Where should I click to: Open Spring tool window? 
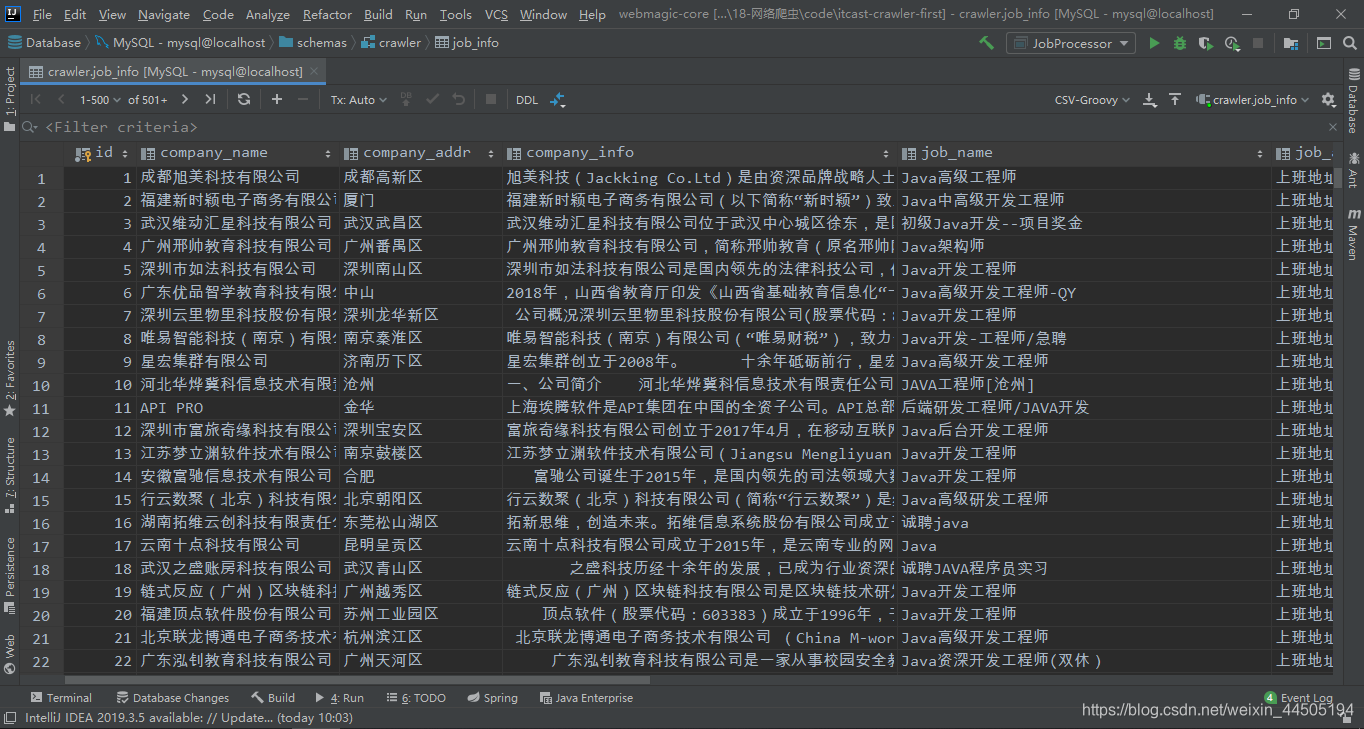tap(492, 698)
